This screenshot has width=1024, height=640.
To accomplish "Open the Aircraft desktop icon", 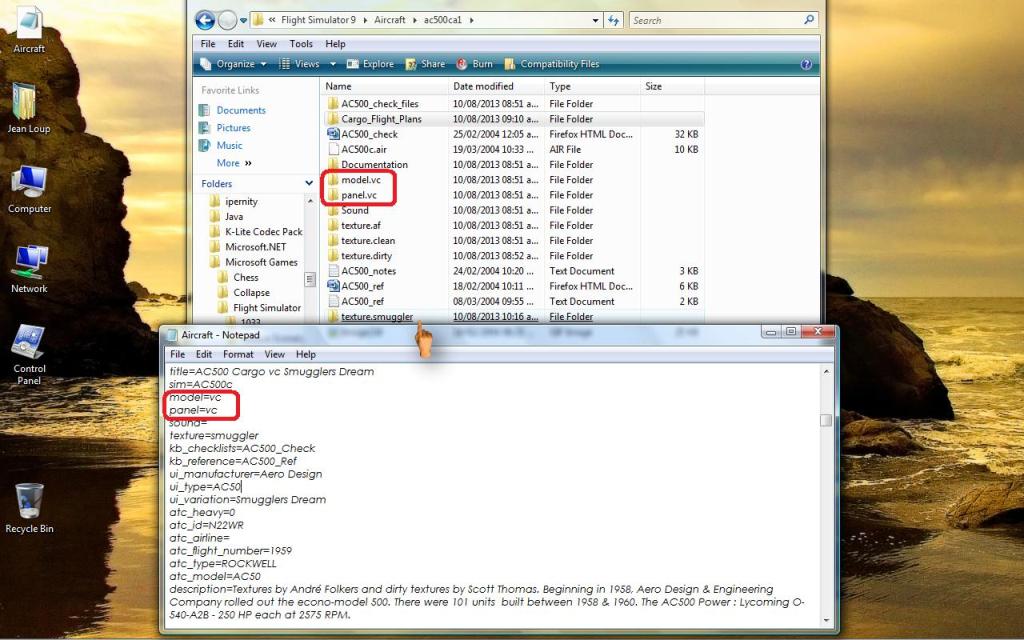I will point(29,30).
